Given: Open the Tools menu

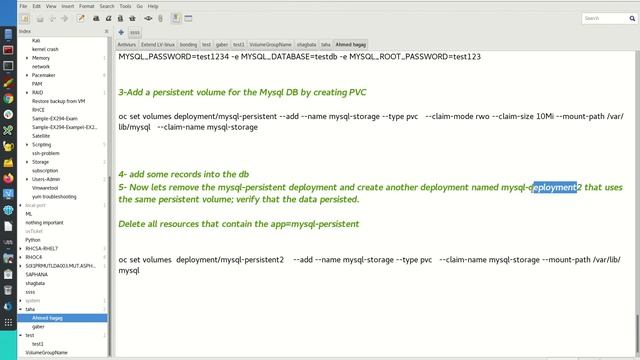Looking at the screenshot, I should click(125, 6).
